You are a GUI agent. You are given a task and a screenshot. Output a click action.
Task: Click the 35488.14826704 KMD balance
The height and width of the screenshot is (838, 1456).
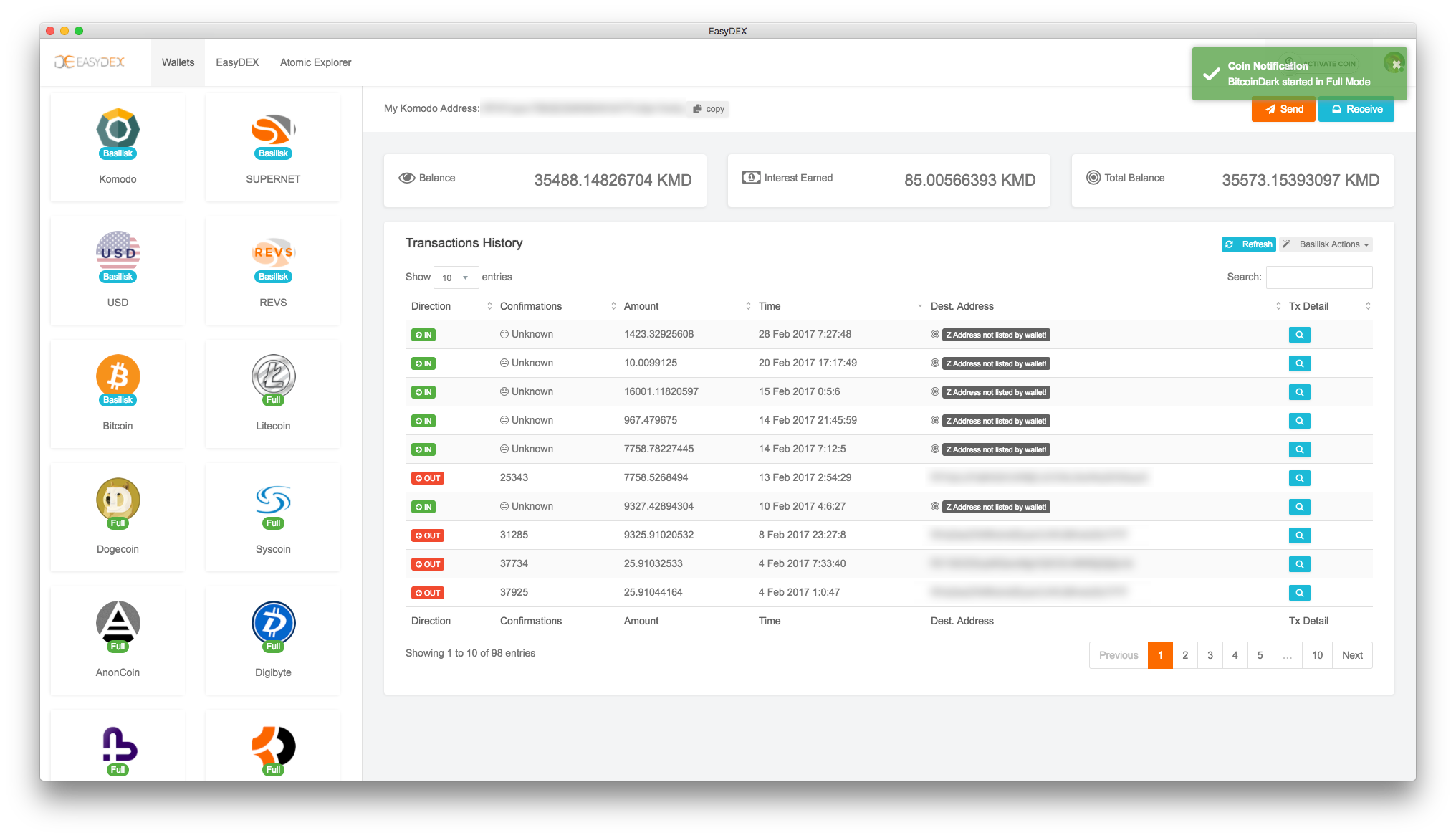point(613,180)
